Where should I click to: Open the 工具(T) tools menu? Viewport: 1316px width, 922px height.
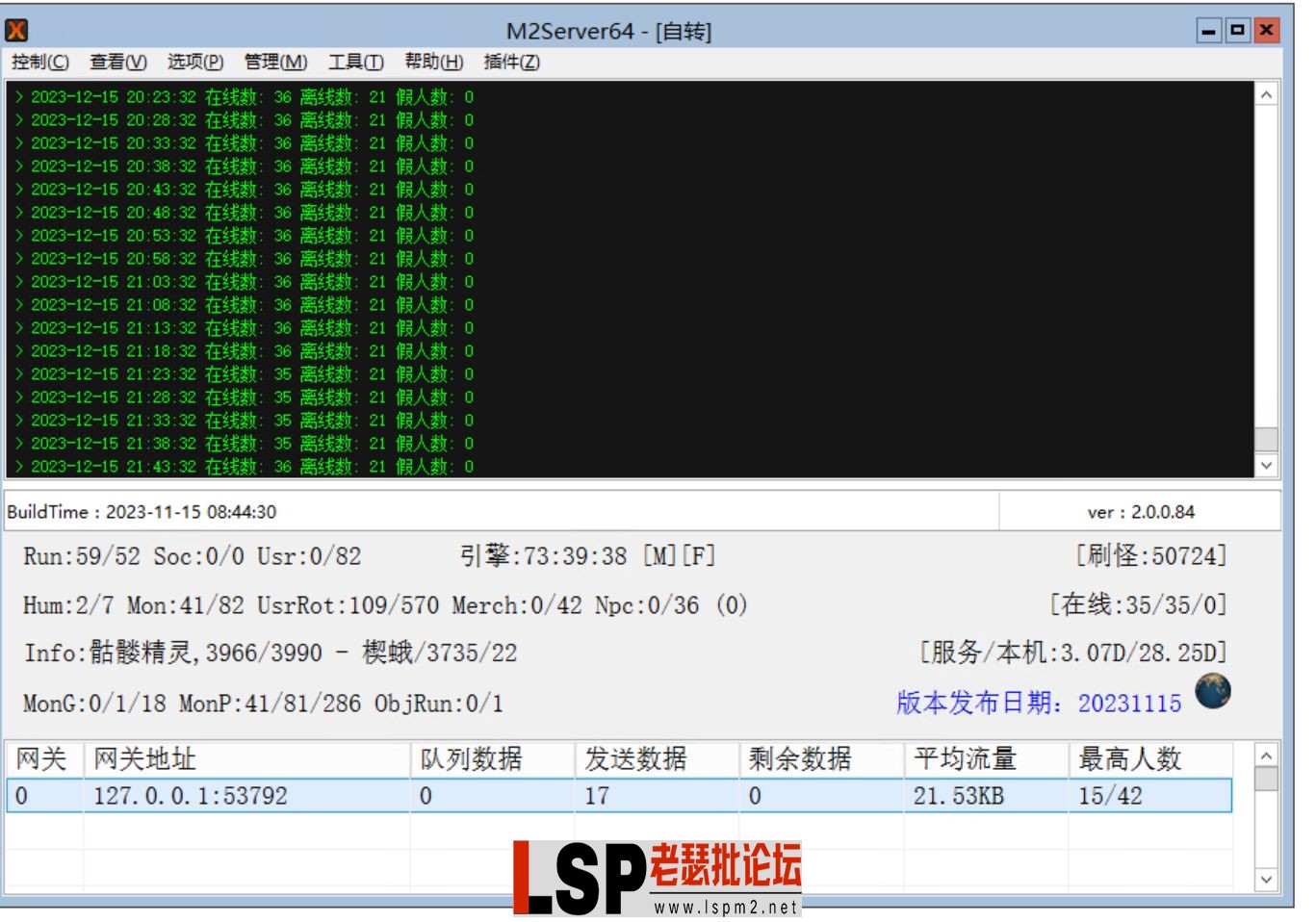pos(354,62)
